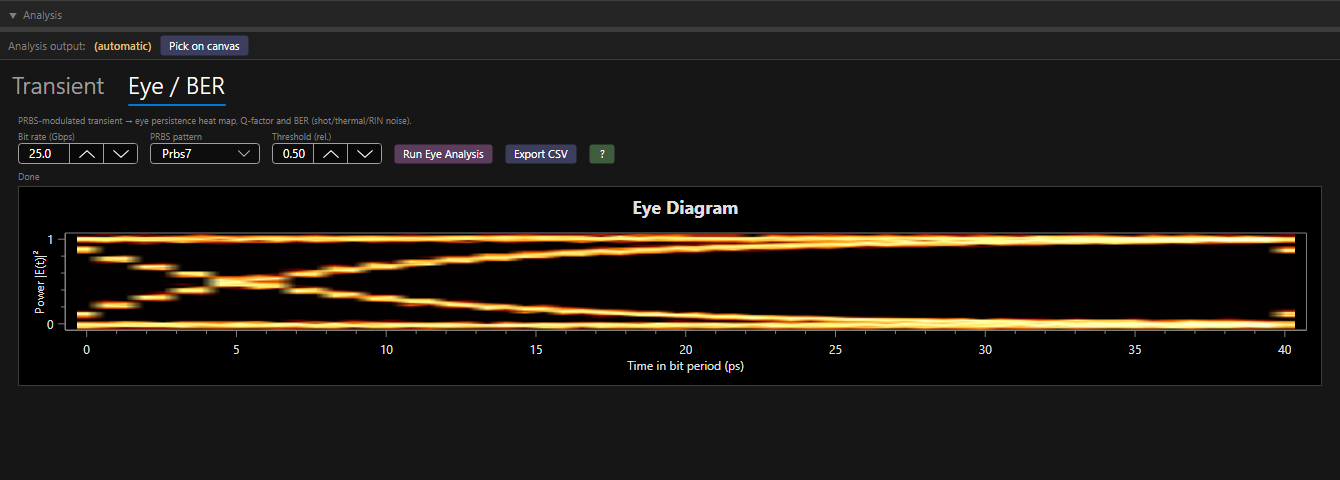Click the Time in bit period axis label
1340x480 pixels.
click(685, 366)
